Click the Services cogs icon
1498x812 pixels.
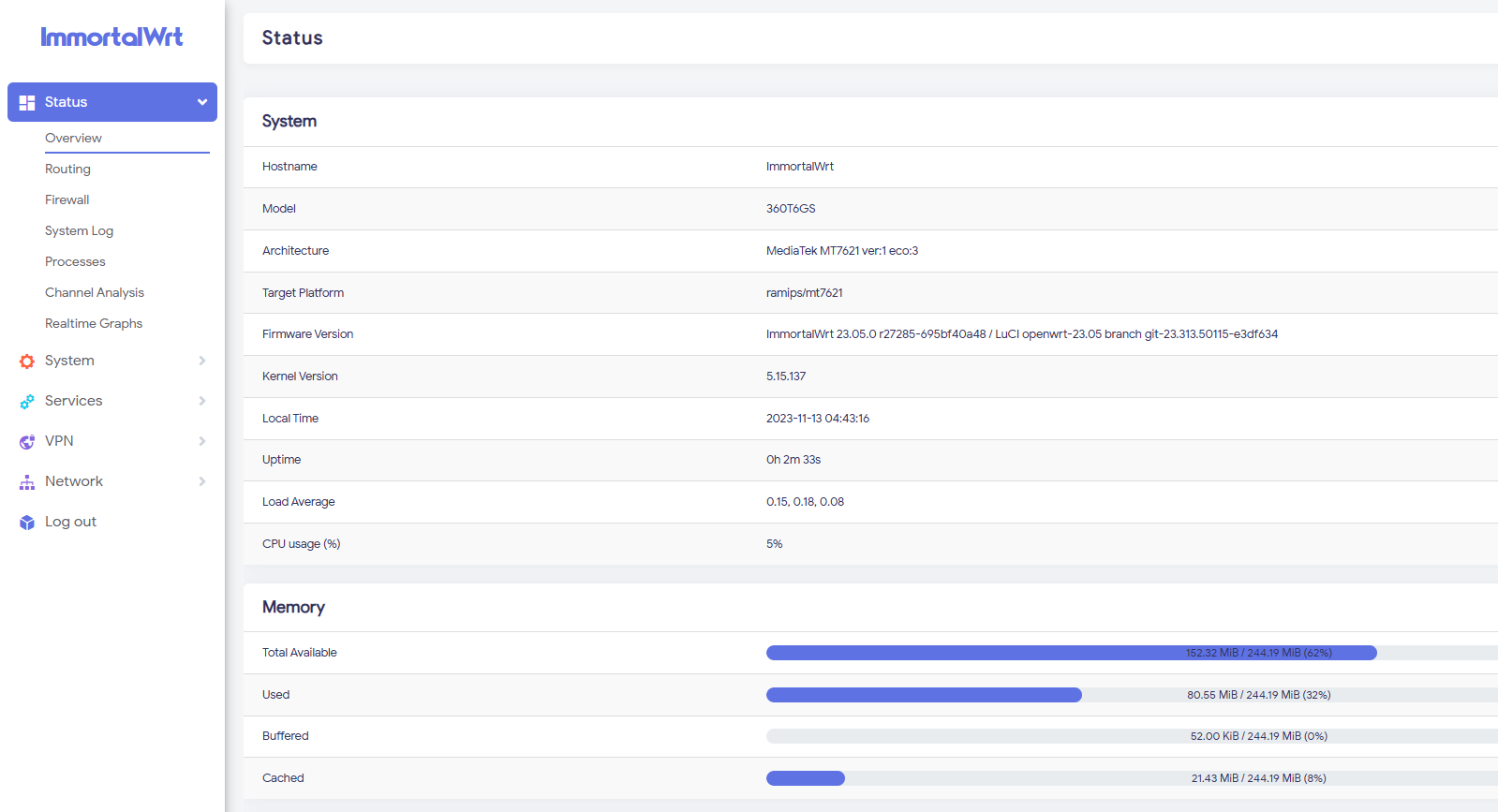tap(27, 401)
